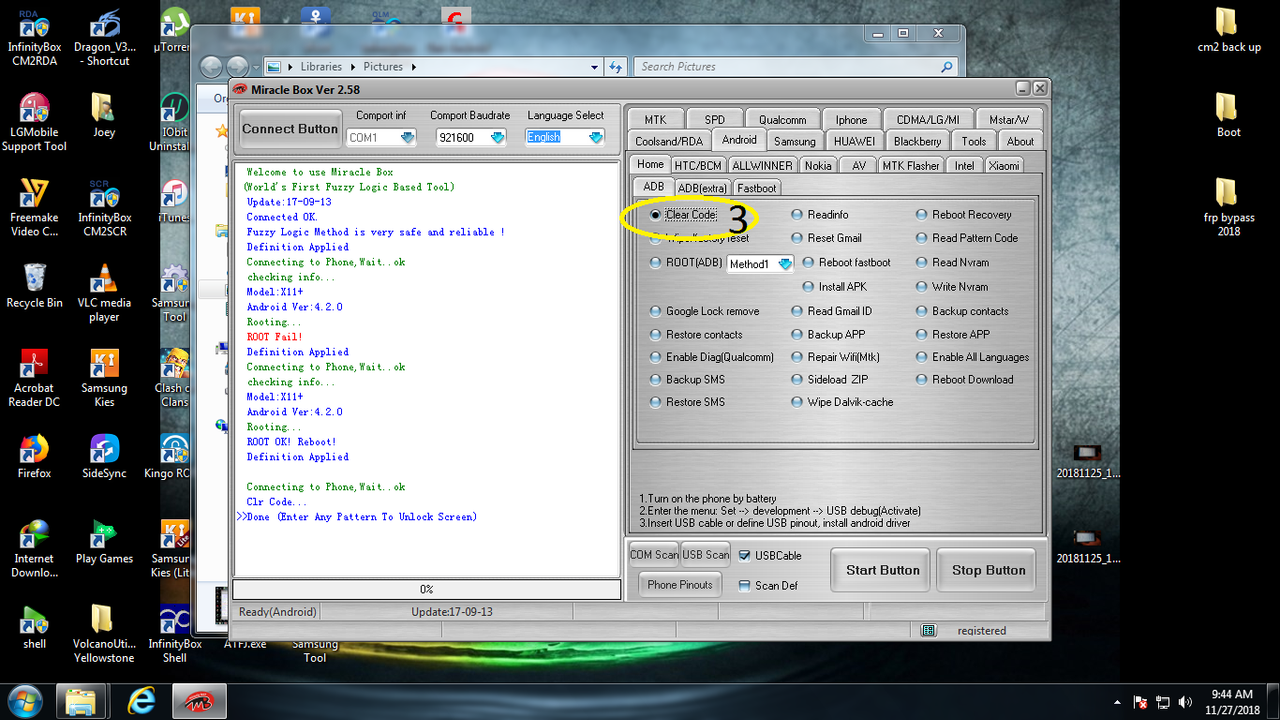Image resolution: width=1280 pixels, height=720 pixels.
Task: Select Reboot Recovery radio option
Action: tap(964, 215)
